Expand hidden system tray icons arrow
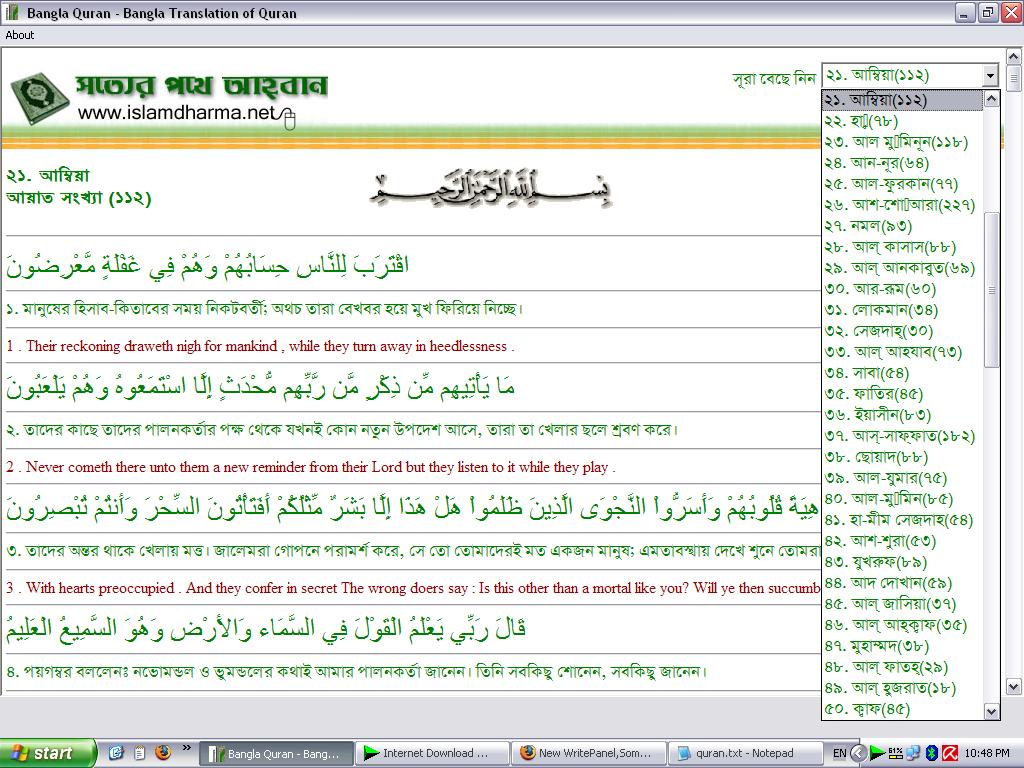 coord(859,754)
